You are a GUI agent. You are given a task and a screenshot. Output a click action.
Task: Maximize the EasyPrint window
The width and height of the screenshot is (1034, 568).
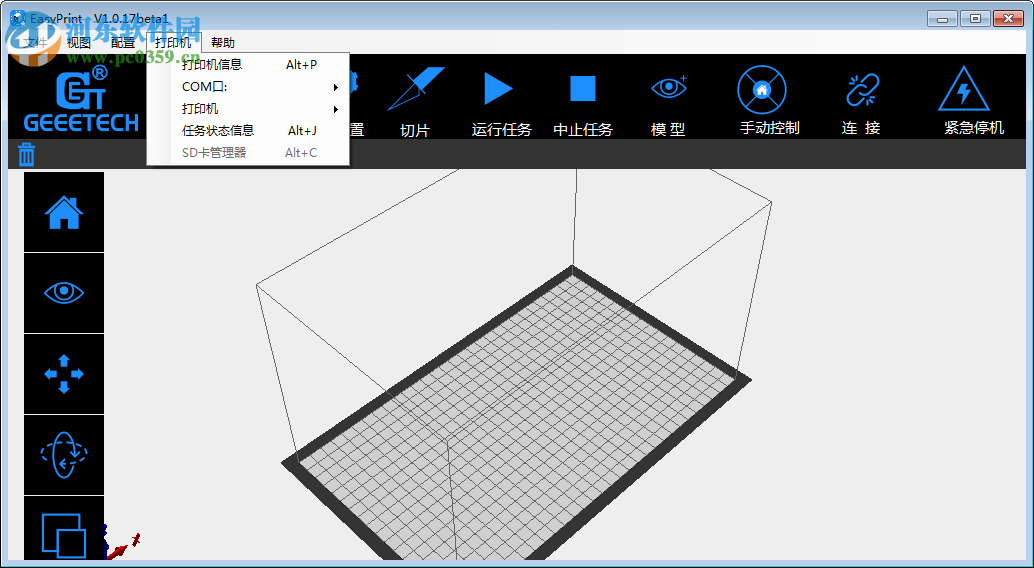[975, 19]
